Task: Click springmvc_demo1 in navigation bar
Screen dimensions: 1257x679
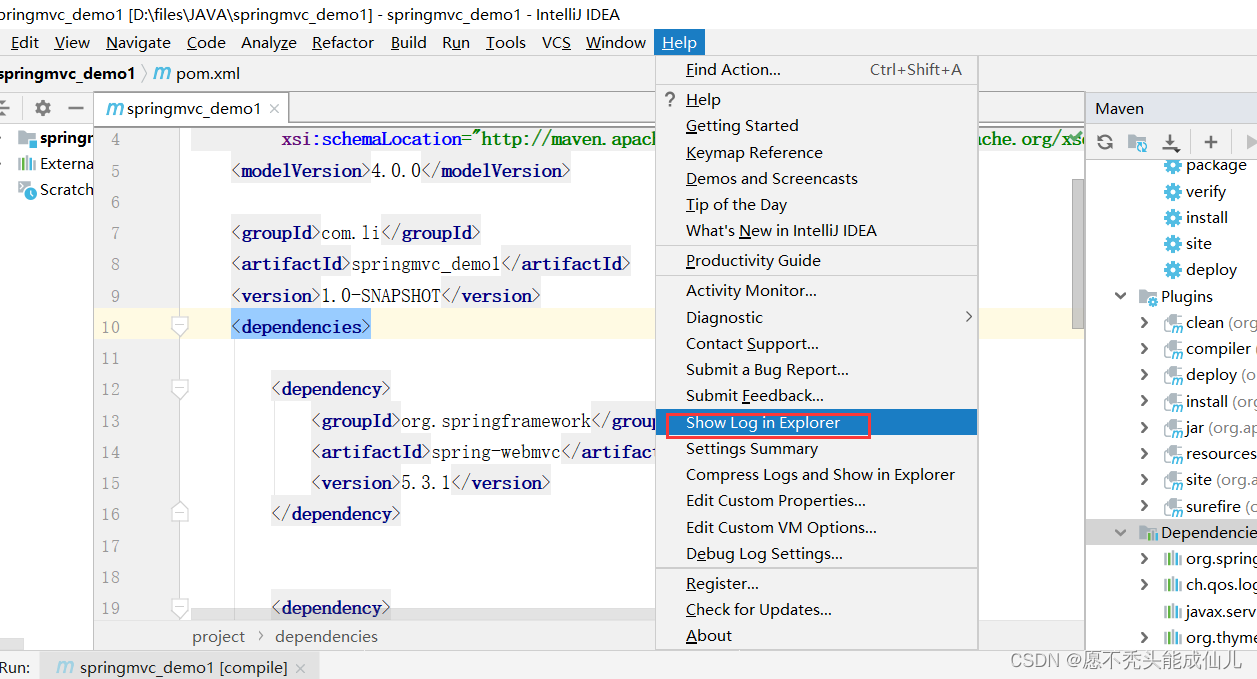Action: (67, 73)
